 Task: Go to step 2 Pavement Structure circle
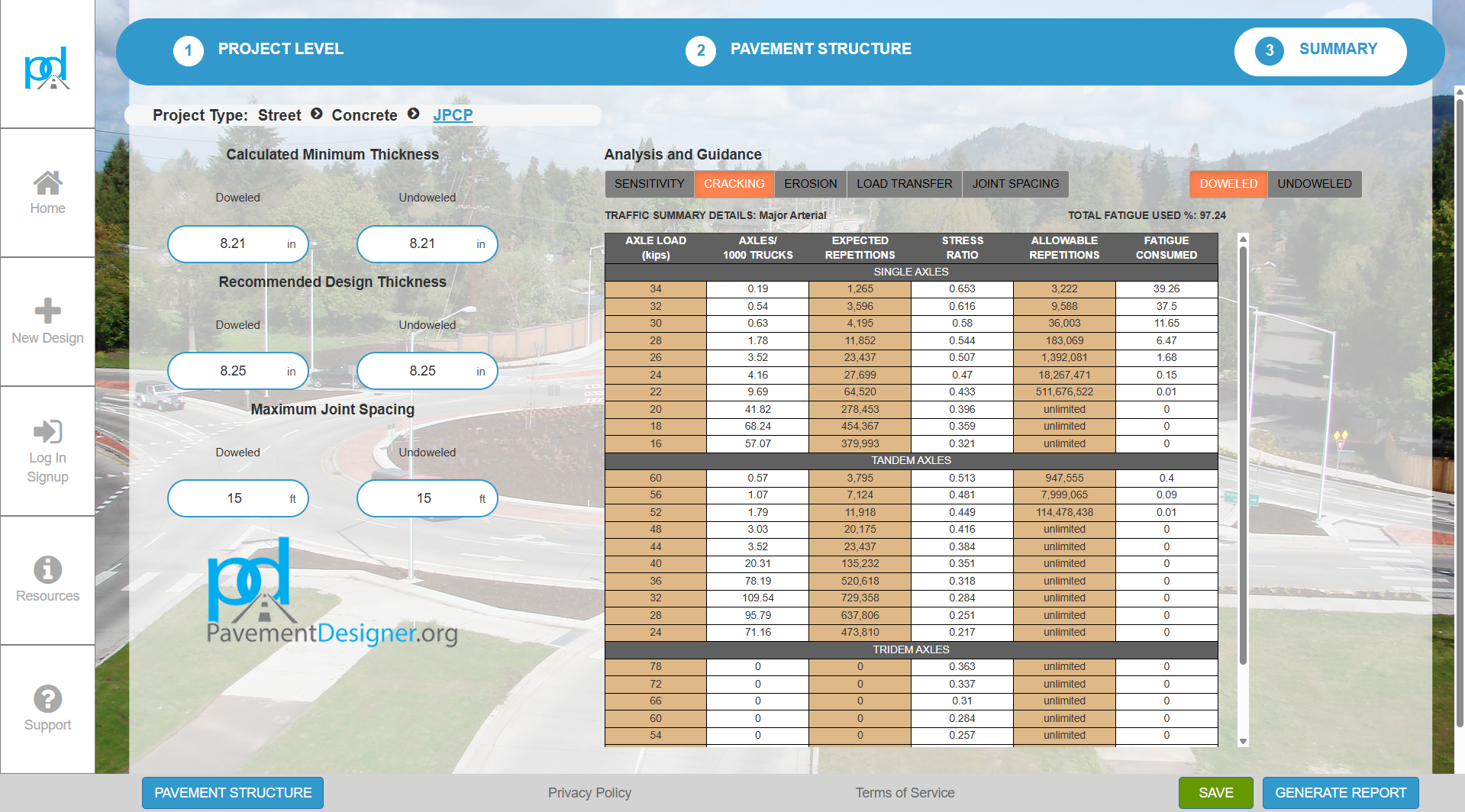pos(700,51)
